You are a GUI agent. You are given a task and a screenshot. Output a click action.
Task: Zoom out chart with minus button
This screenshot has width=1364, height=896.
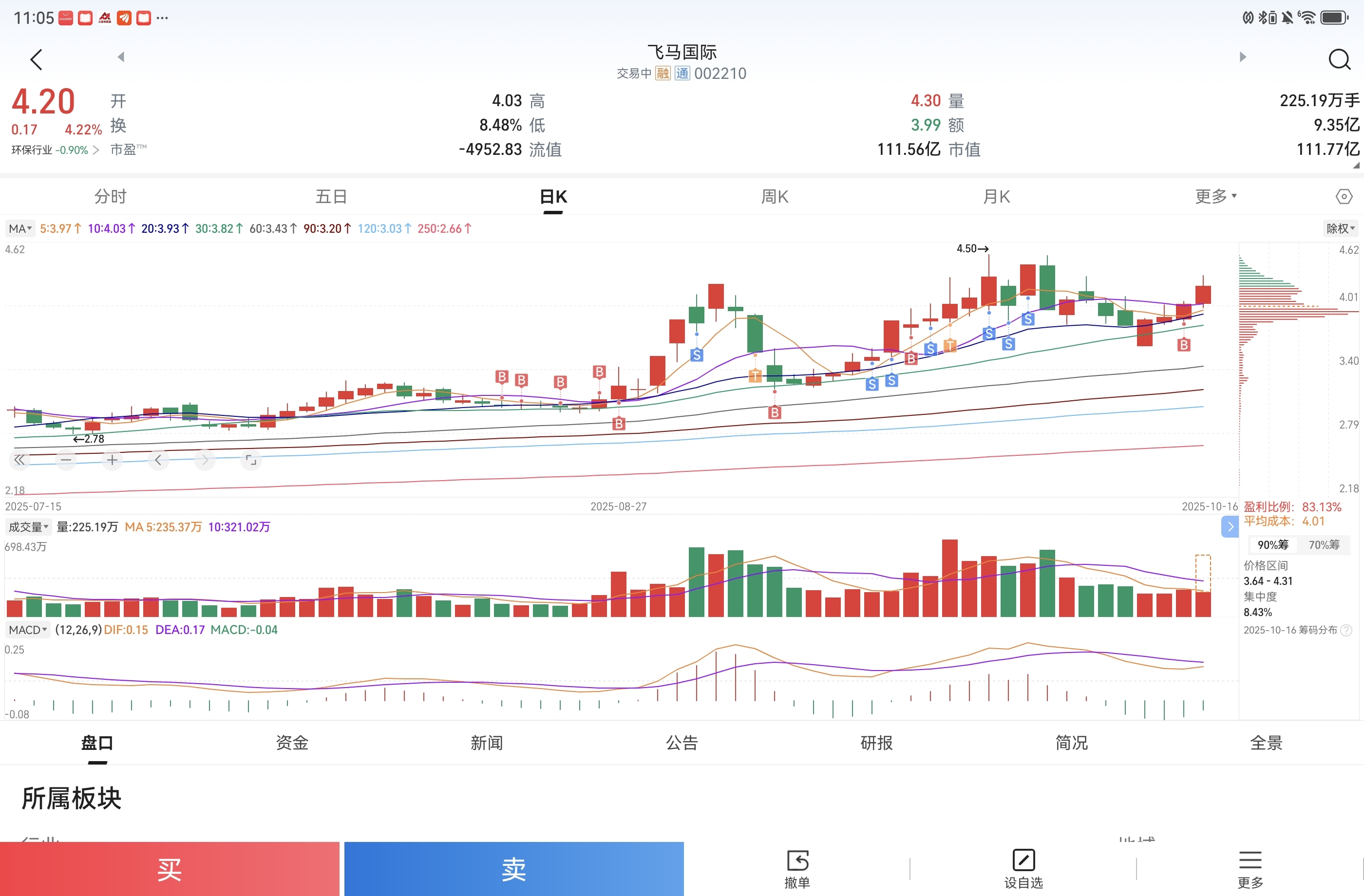[x=66, y=460]
